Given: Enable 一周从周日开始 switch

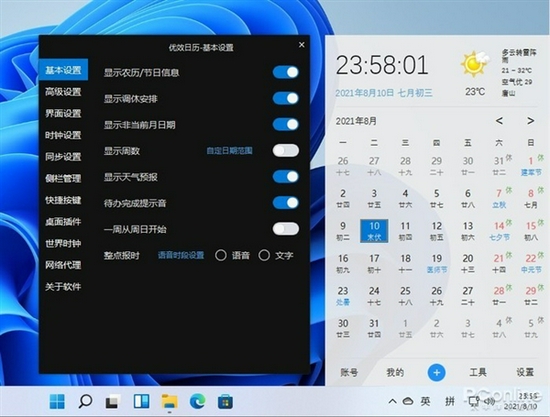Looking at the screenshot, I should [x=286, y=229].
